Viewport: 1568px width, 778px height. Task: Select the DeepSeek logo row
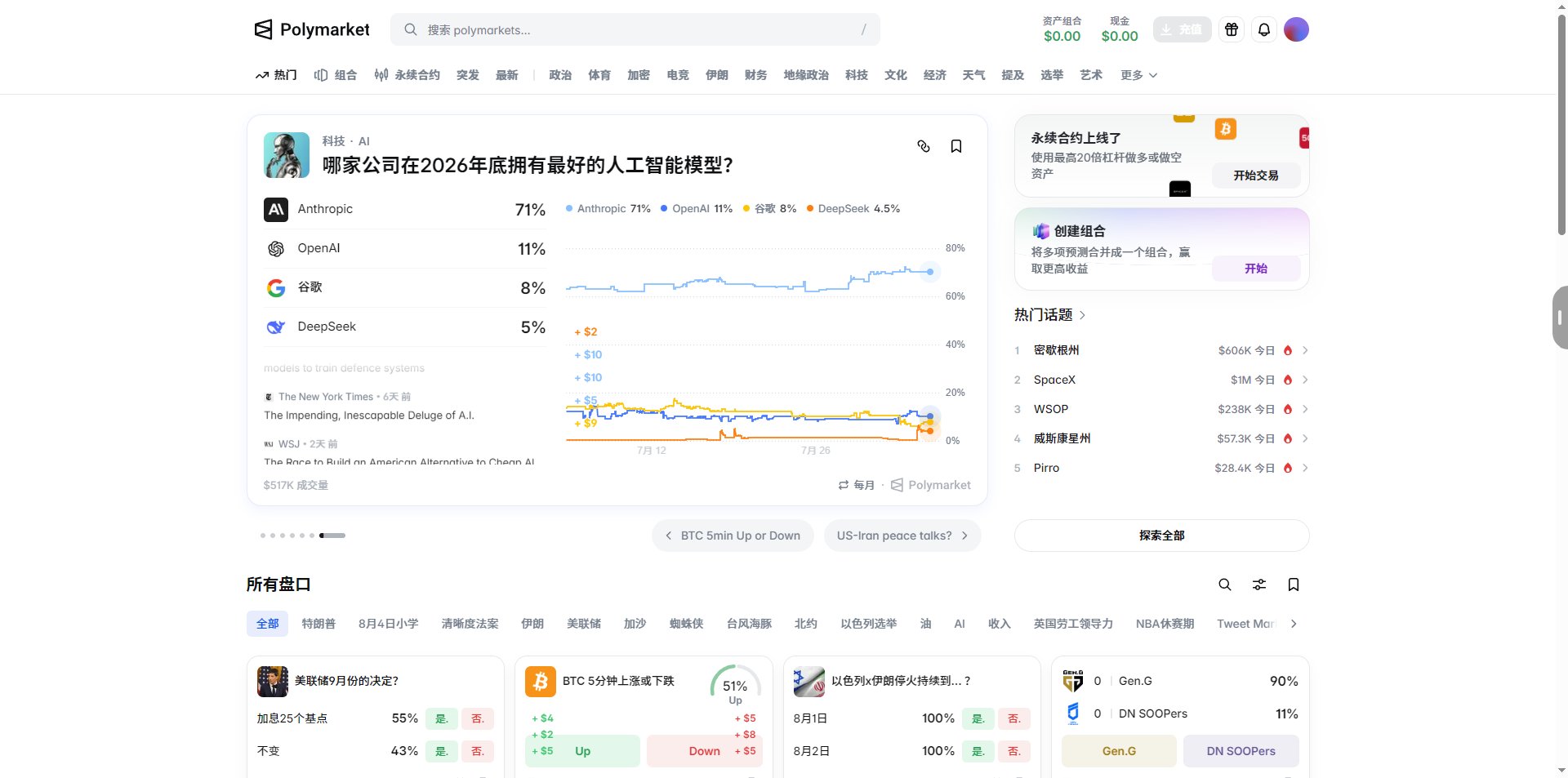(x=276, y=327)
